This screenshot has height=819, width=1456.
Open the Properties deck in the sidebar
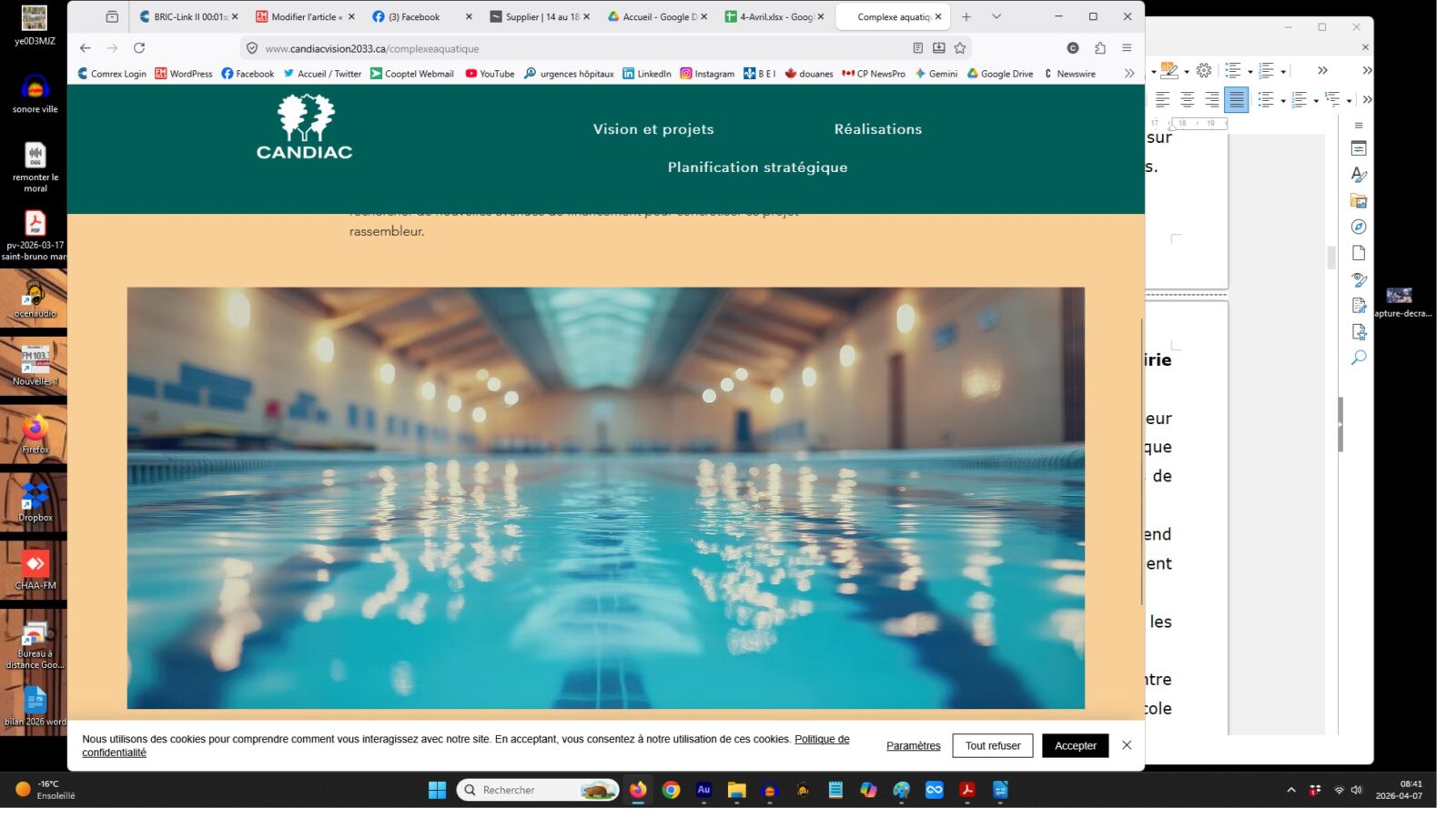1359,147
